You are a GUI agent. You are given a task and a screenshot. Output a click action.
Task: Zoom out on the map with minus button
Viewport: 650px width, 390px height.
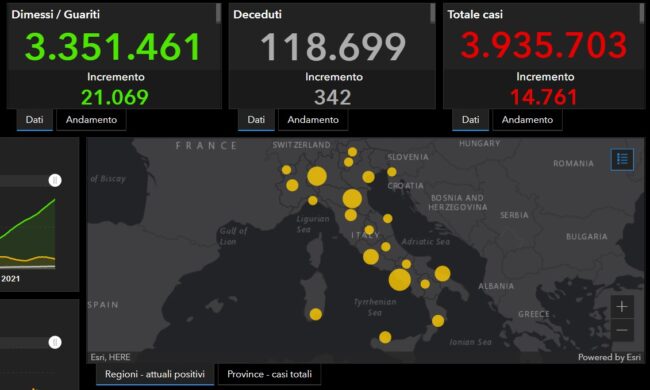point(622,330)
